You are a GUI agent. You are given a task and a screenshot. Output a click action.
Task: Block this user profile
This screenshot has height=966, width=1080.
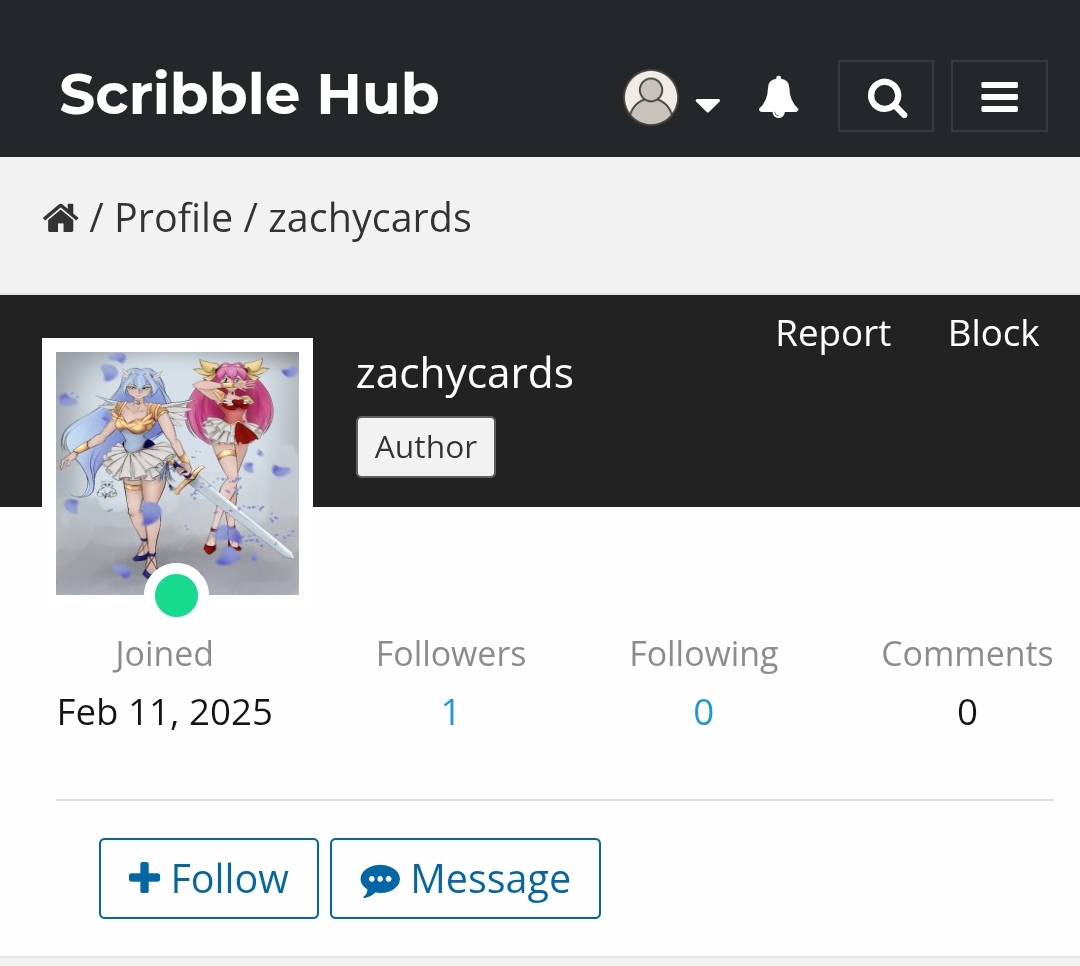point(993,333)
